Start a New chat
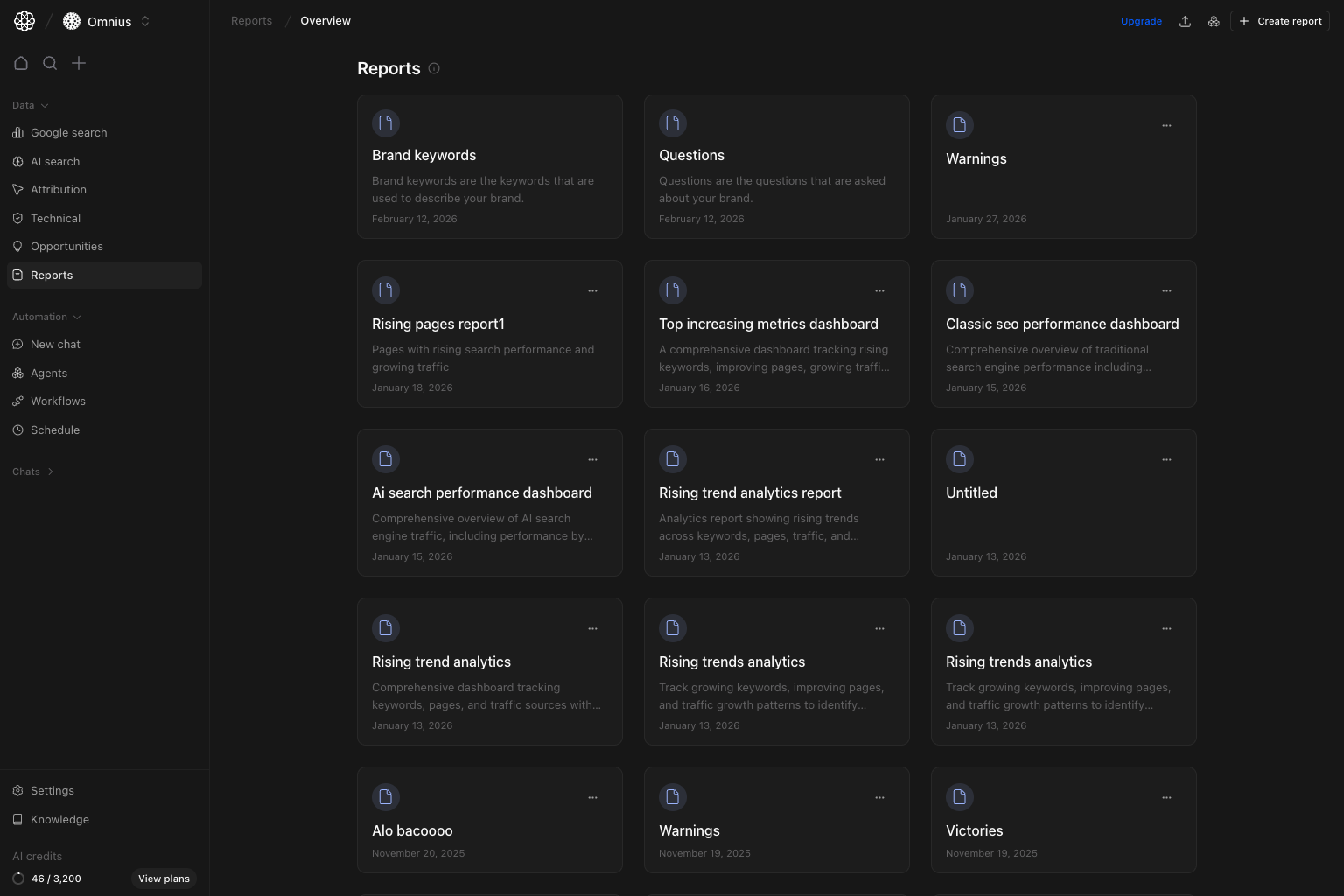This screenshot has width=1344, height=896. point(56,344)
